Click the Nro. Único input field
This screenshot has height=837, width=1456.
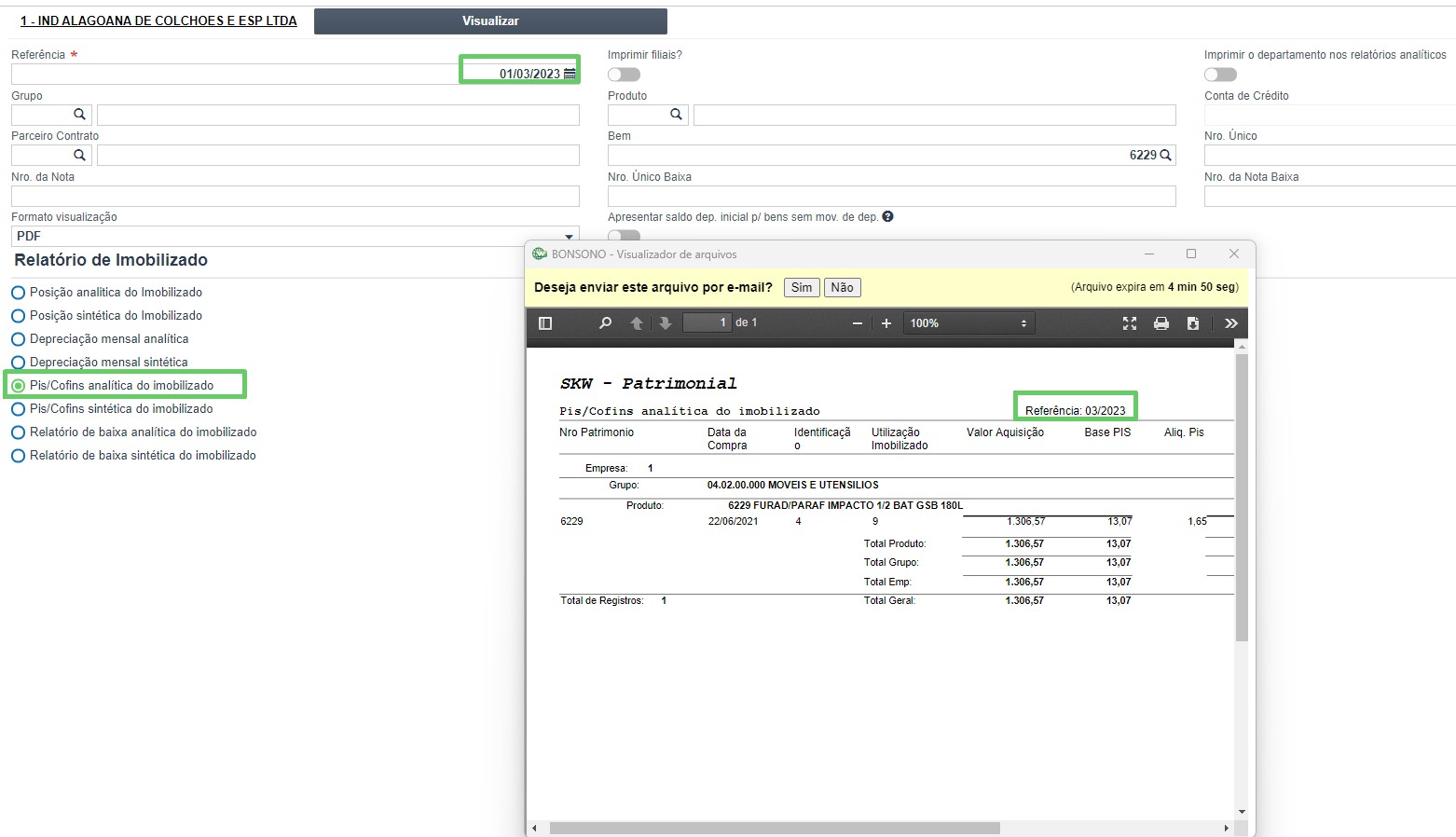tap(1330, 155)
